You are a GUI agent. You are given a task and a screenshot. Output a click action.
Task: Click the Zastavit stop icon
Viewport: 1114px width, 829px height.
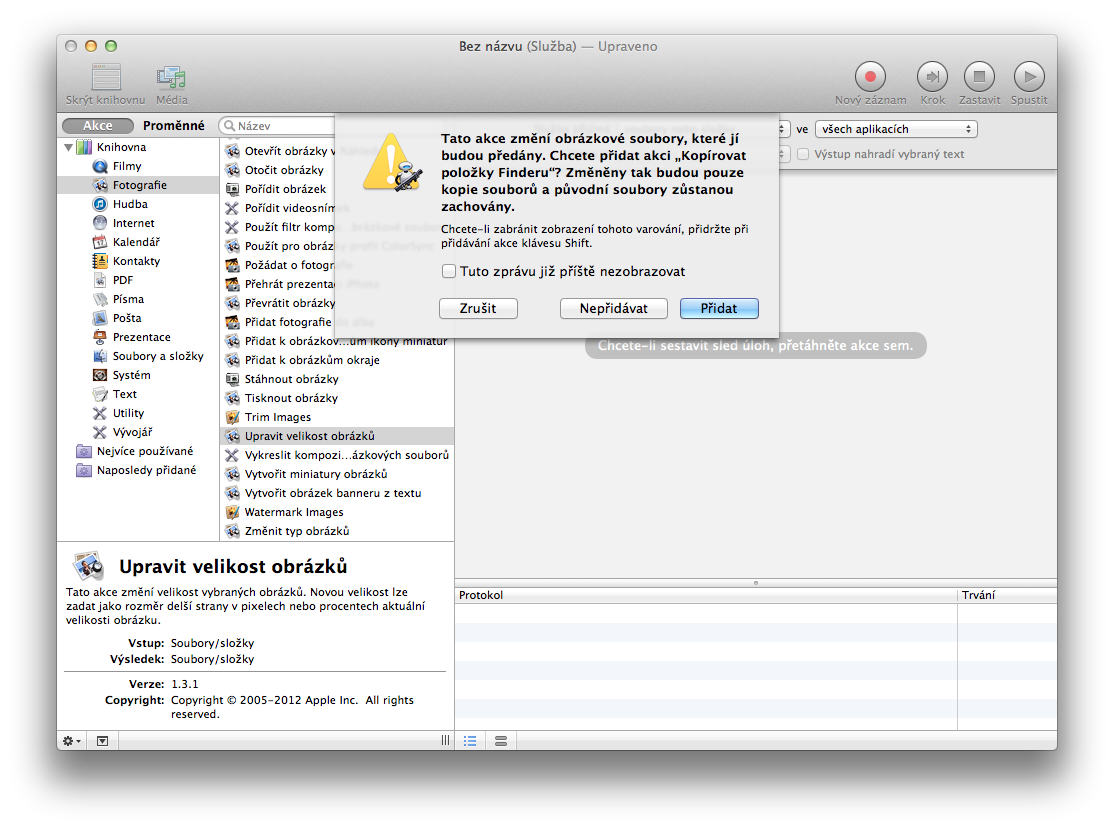coord(979,77)
